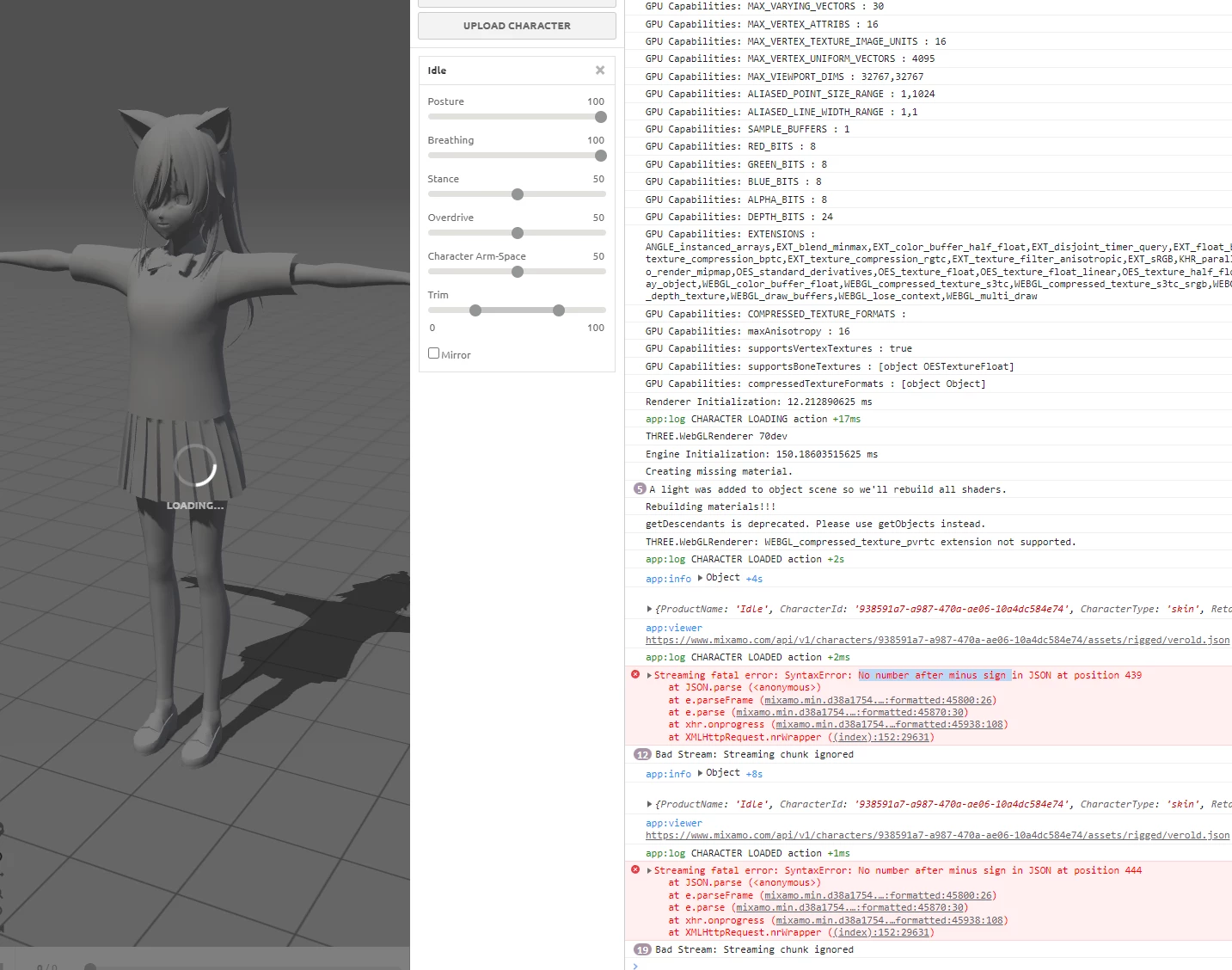Viewport: 1232px width, 970px height.
Task: Select the first app:viewer label
Action: 674,628
